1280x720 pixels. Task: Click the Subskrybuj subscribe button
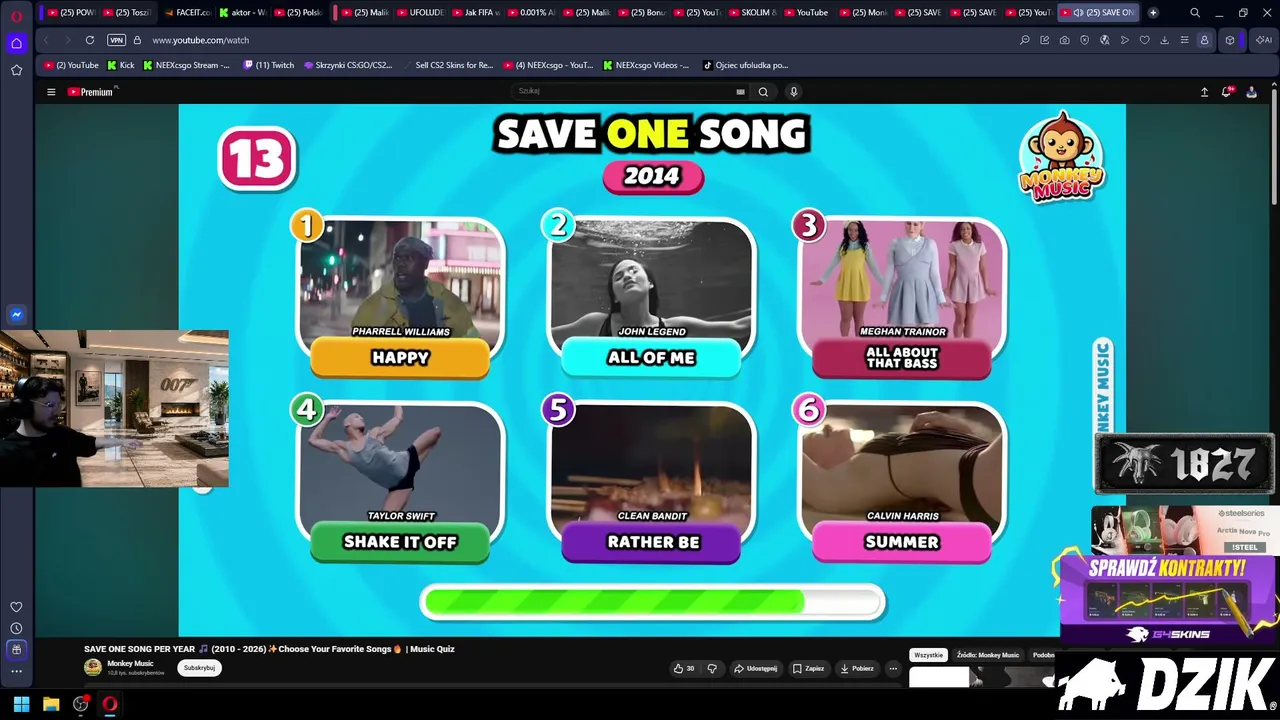pos(199,668)
